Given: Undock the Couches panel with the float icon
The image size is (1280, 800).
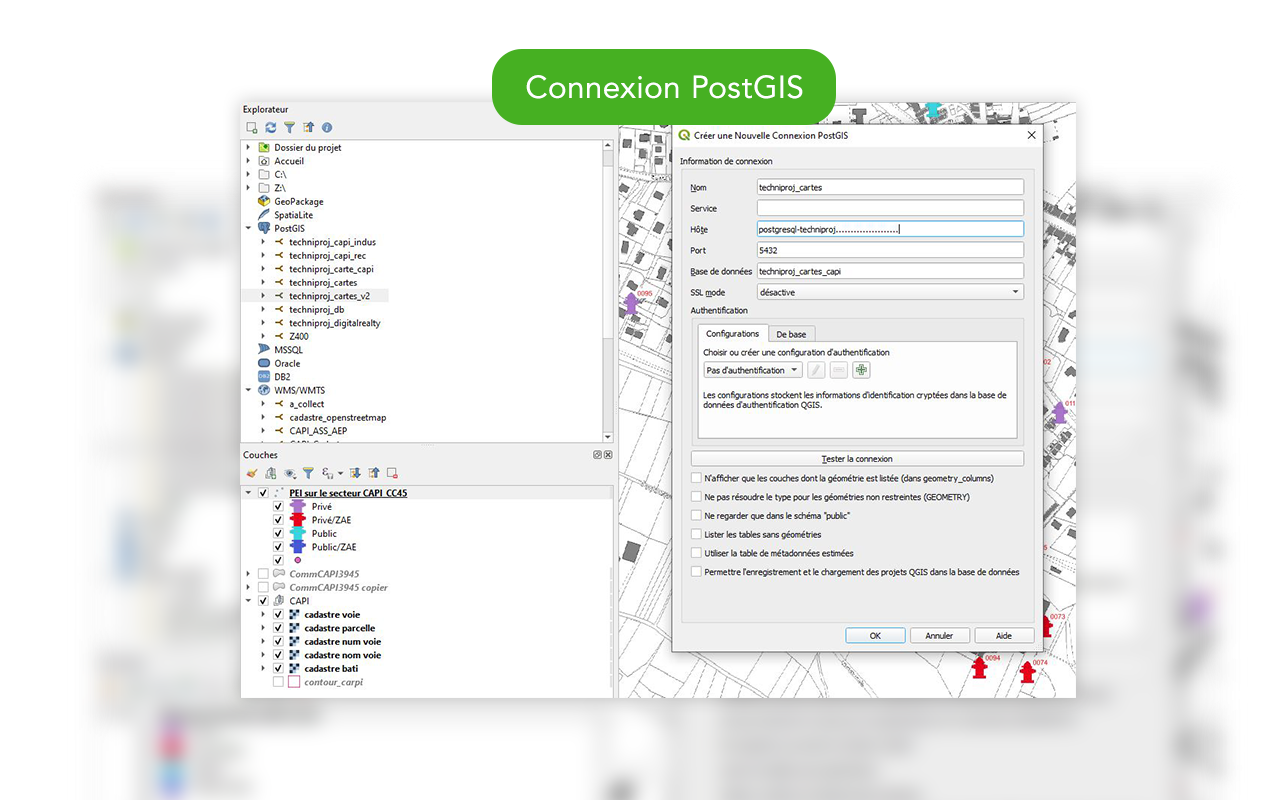Looking at the screenshot, I should click(597, 455).
